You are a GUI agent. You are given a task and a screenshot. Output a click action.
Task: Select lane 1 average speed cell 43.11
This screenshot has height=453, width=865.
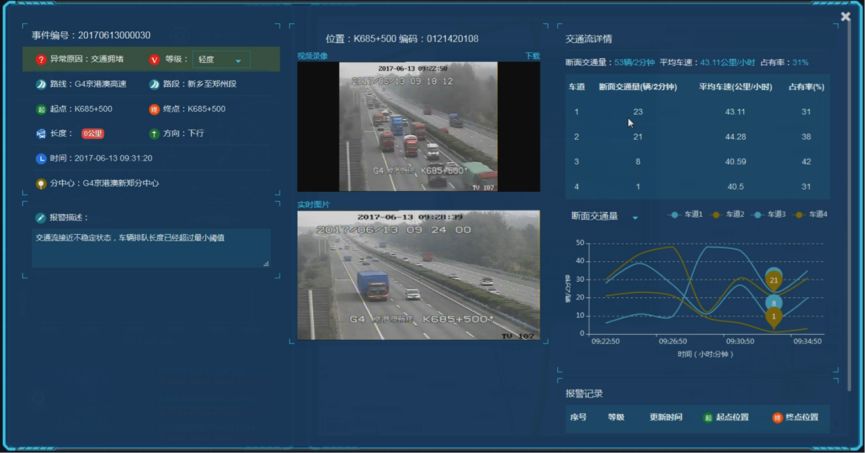(735, 112)
